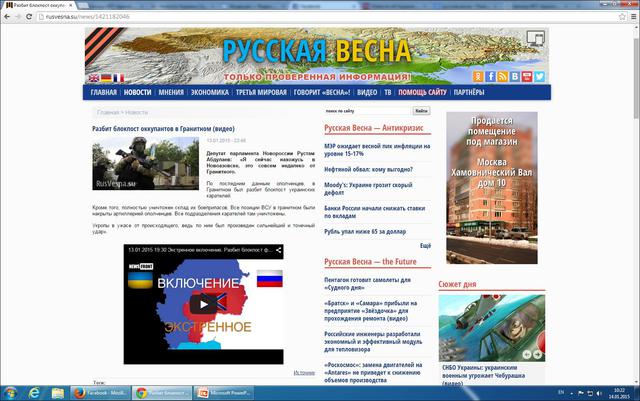Image resolution: width=640 pixels, height=401 pixels.
Task: Open link Российские инженеры разработали модуль
Action: point(373,341)
